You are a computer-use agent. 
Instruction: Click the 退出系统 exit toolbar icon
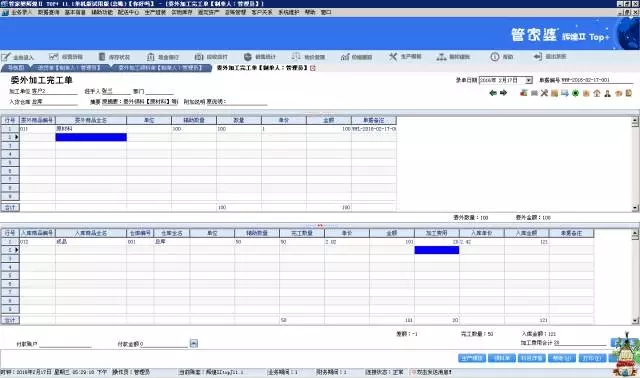tap(550, 56)
